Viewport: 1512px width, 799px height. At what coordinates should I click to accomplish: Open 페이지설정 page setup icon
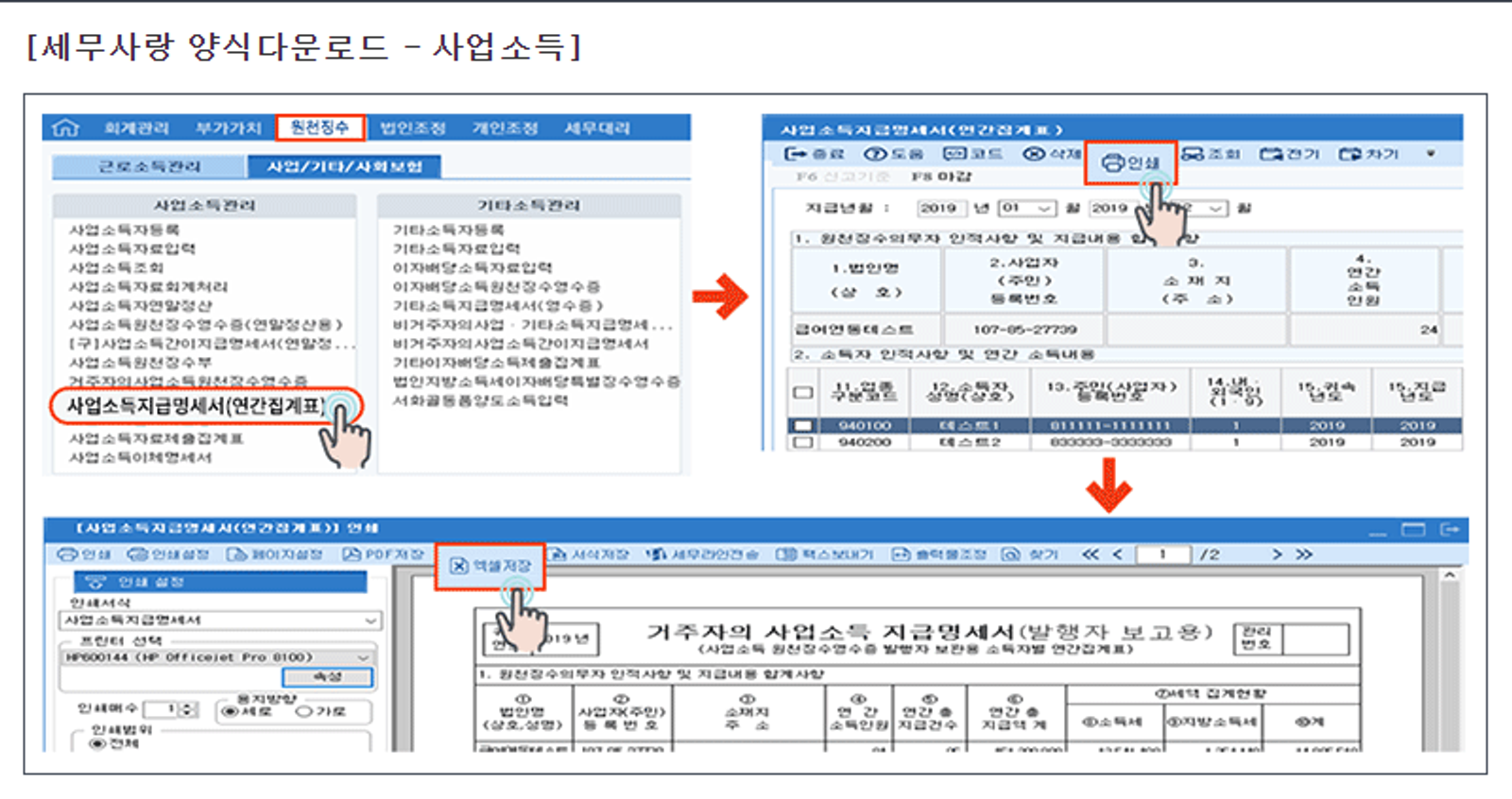pos(275,554)
